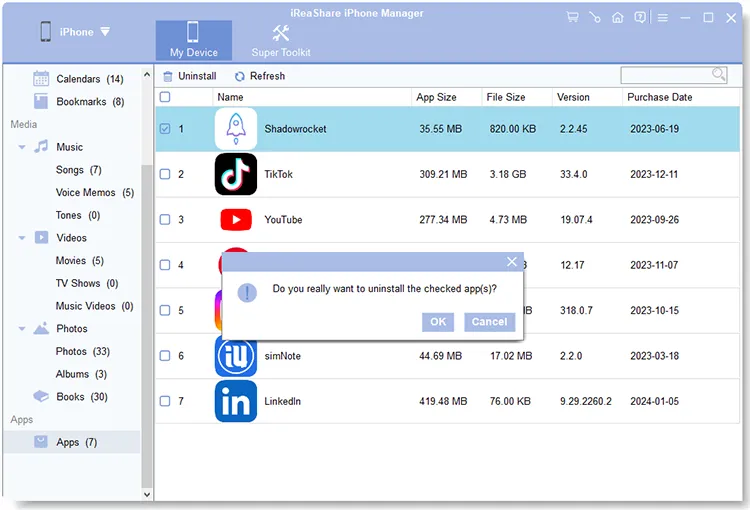Collapse the Music tree section
Screen dimensions: 750x510
22,147
